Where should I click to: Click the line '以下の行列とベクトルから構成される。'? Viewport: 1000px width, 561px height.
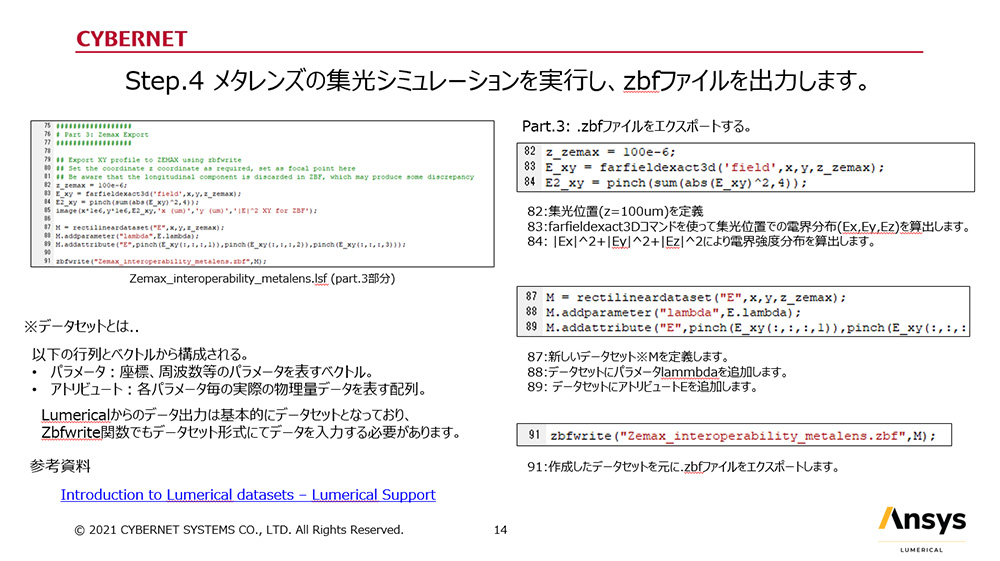point(140,354)
